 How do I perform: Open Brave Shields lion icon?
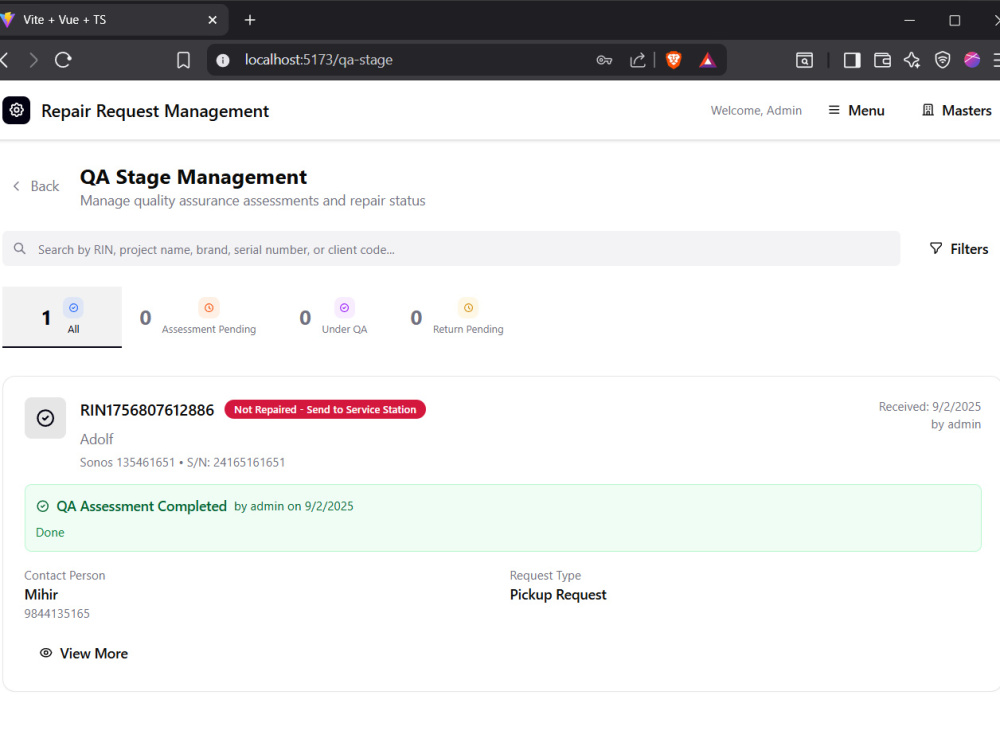point(673,60)
